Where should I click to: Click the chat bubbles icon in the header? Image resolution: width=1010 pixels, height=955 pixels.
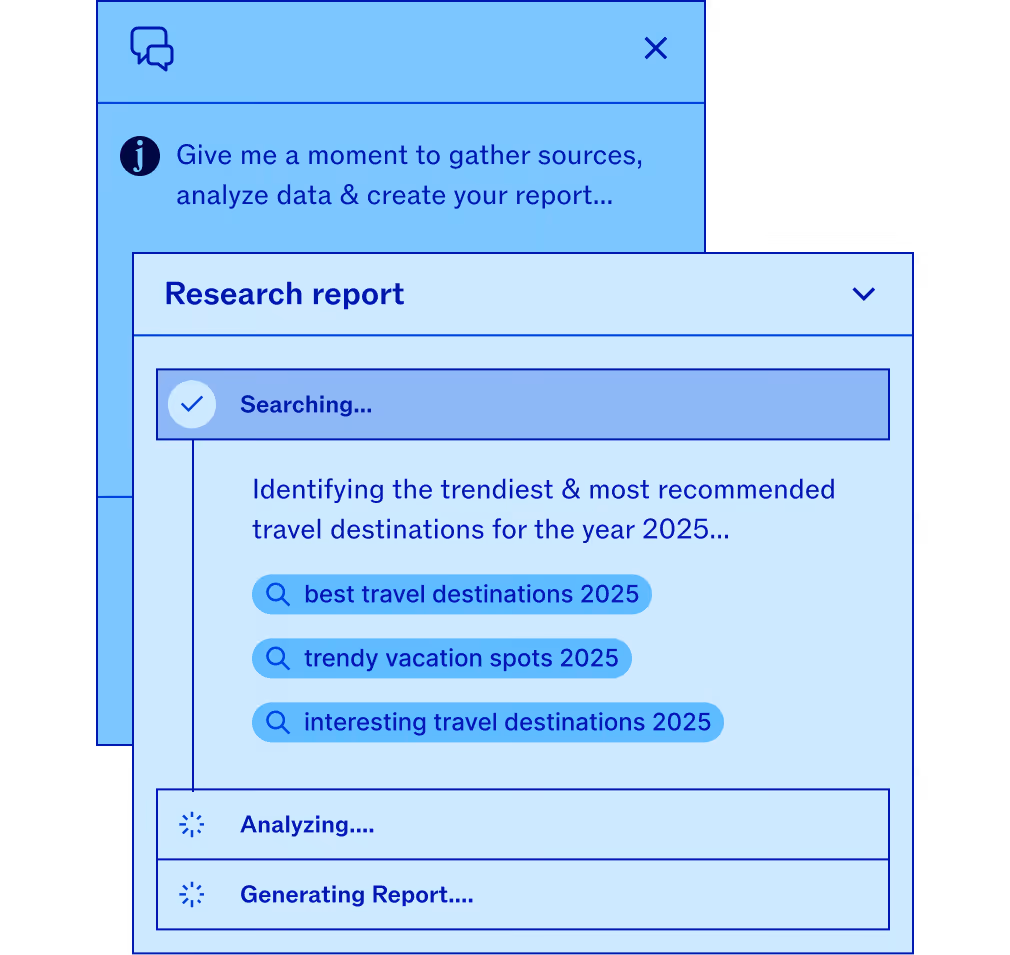pyautogui.click(x=151, y=48)
